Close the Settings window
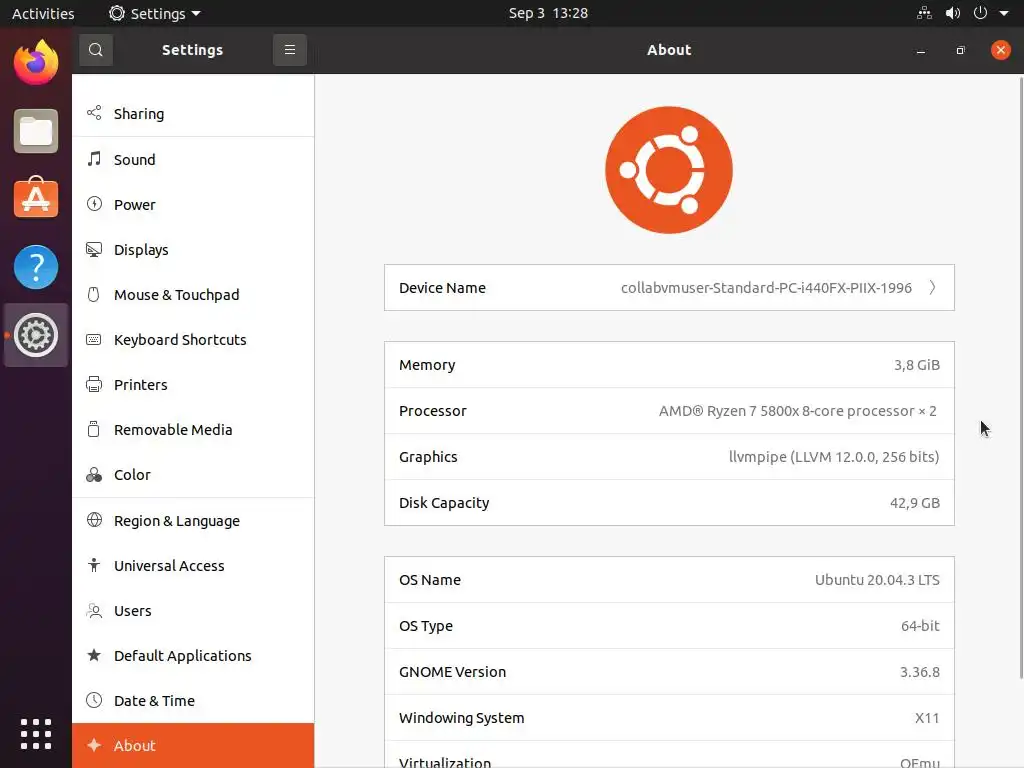1024x768 pixels. pos(1000,50)
